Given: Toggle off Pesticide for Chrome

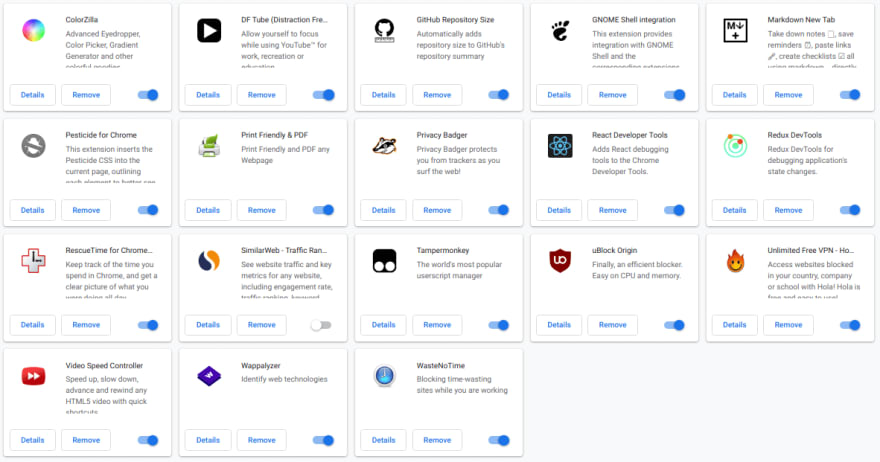Looking at the screenshot, I should point(148,210).
